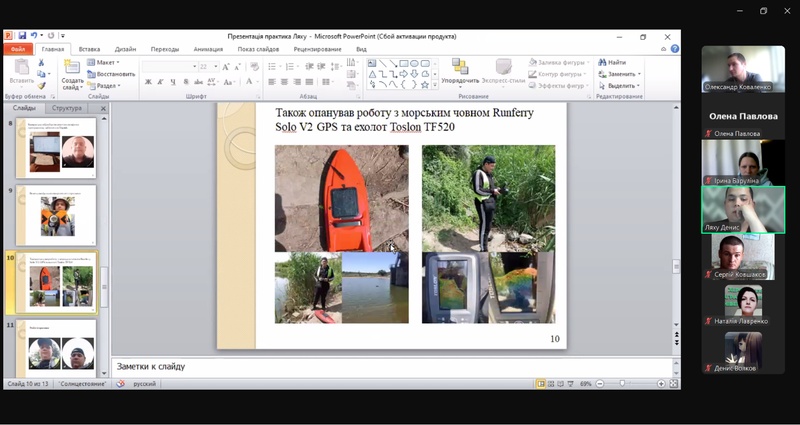Image resolution: width=800 pixels, height=425 pixels.
Task: Open the undo history dropdown arrow
Action: click(41, 36)
